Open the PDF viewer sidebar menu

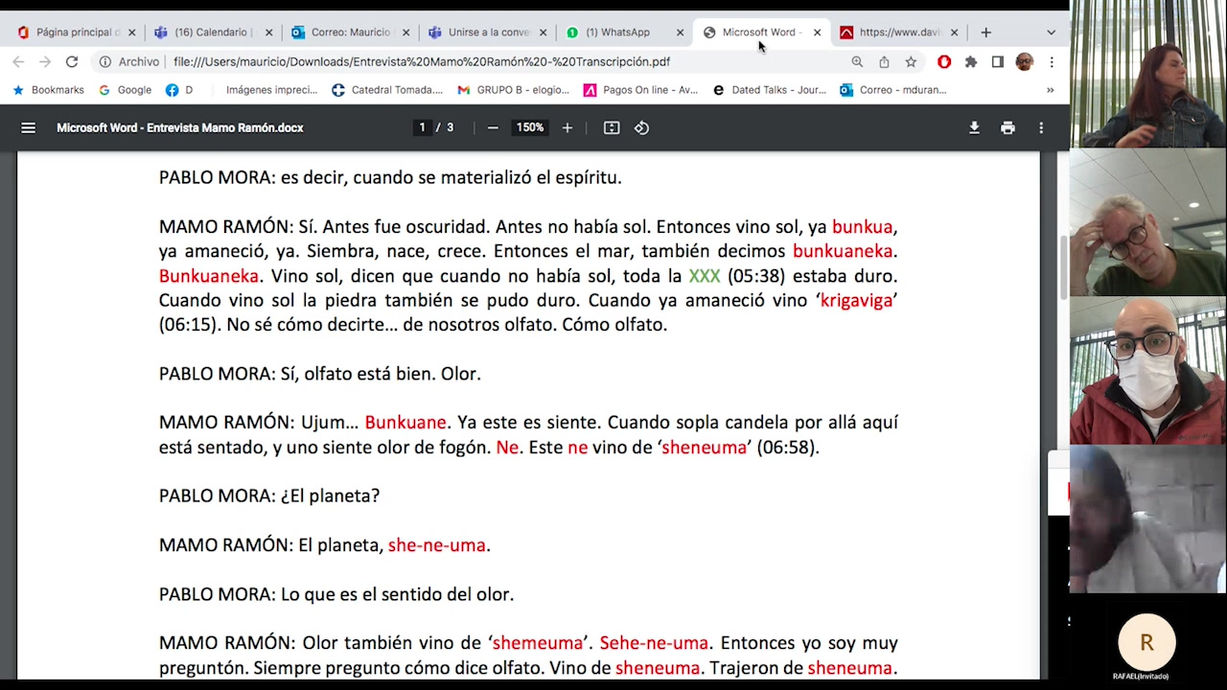click(28, 128)
